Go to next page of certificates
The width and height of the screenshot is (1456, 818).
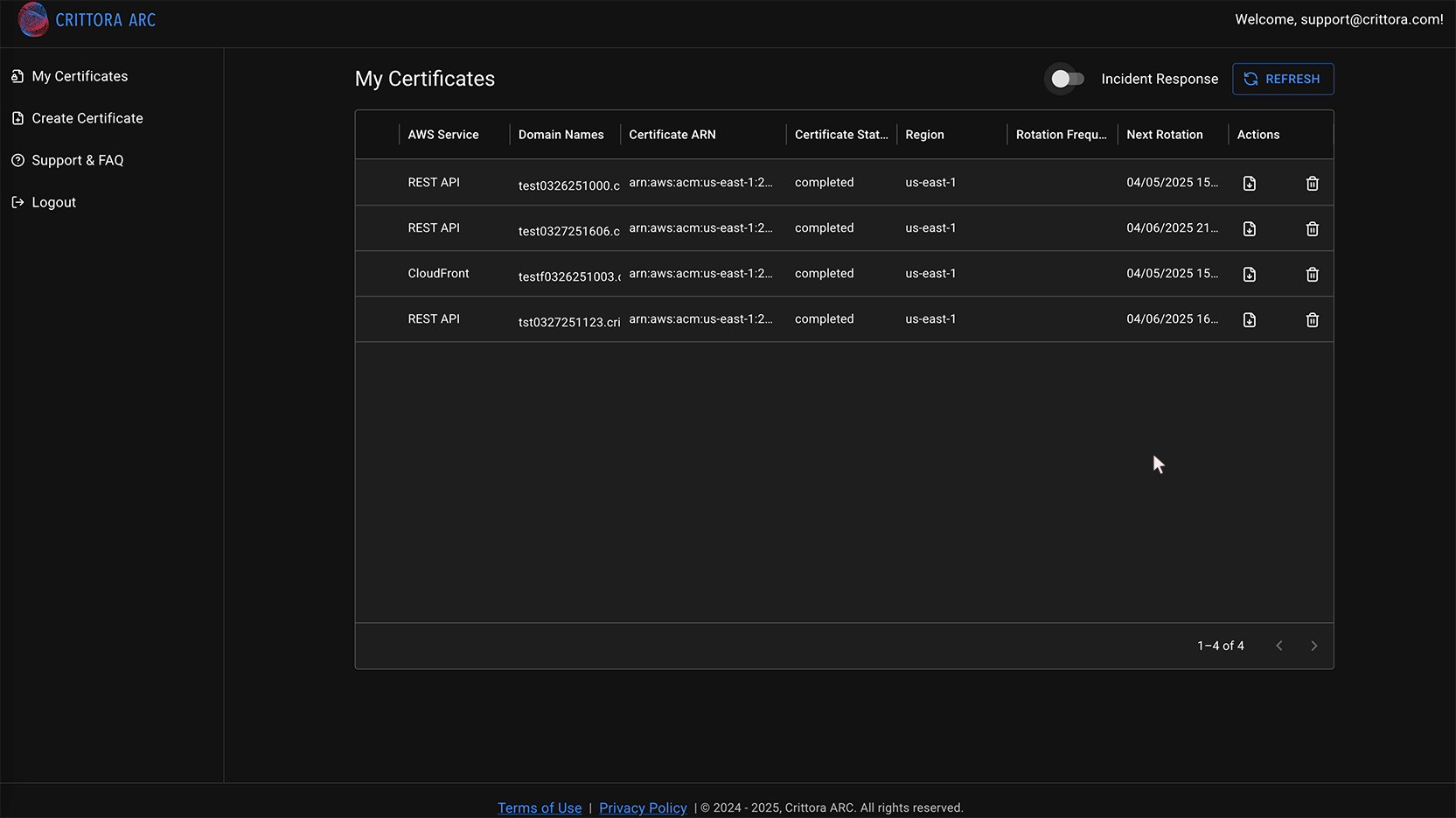1313,646
